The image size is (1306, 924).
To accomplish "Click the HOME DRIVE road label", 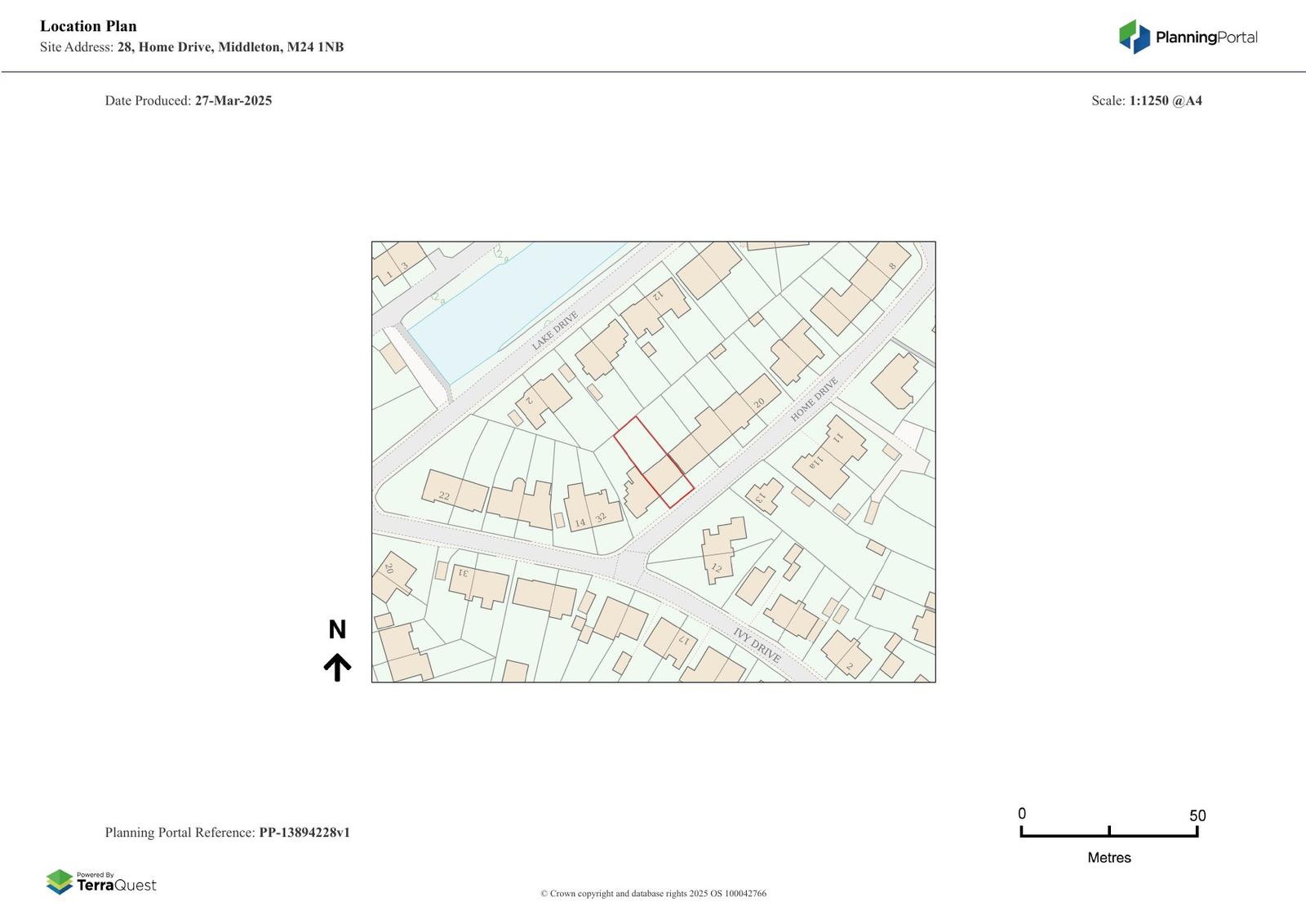I will [814, 399].
